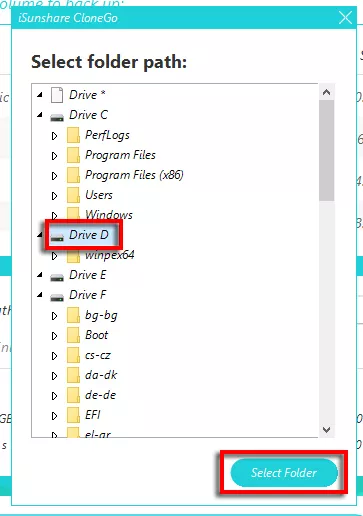Click the bg-bg folder icon
Image resolution: width=363 pixels, height=516 pixels.
point(73,315)
